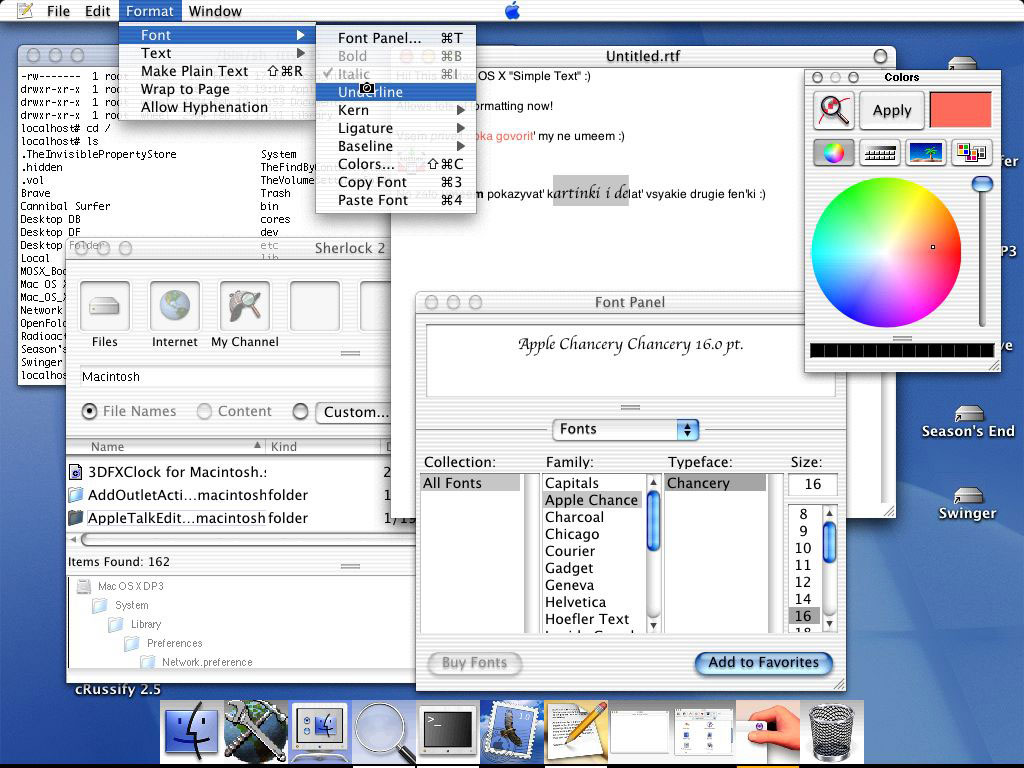Click the monitor with Finder face dock icon
This screenshot has height=768, width=1024.
point(319,731)
